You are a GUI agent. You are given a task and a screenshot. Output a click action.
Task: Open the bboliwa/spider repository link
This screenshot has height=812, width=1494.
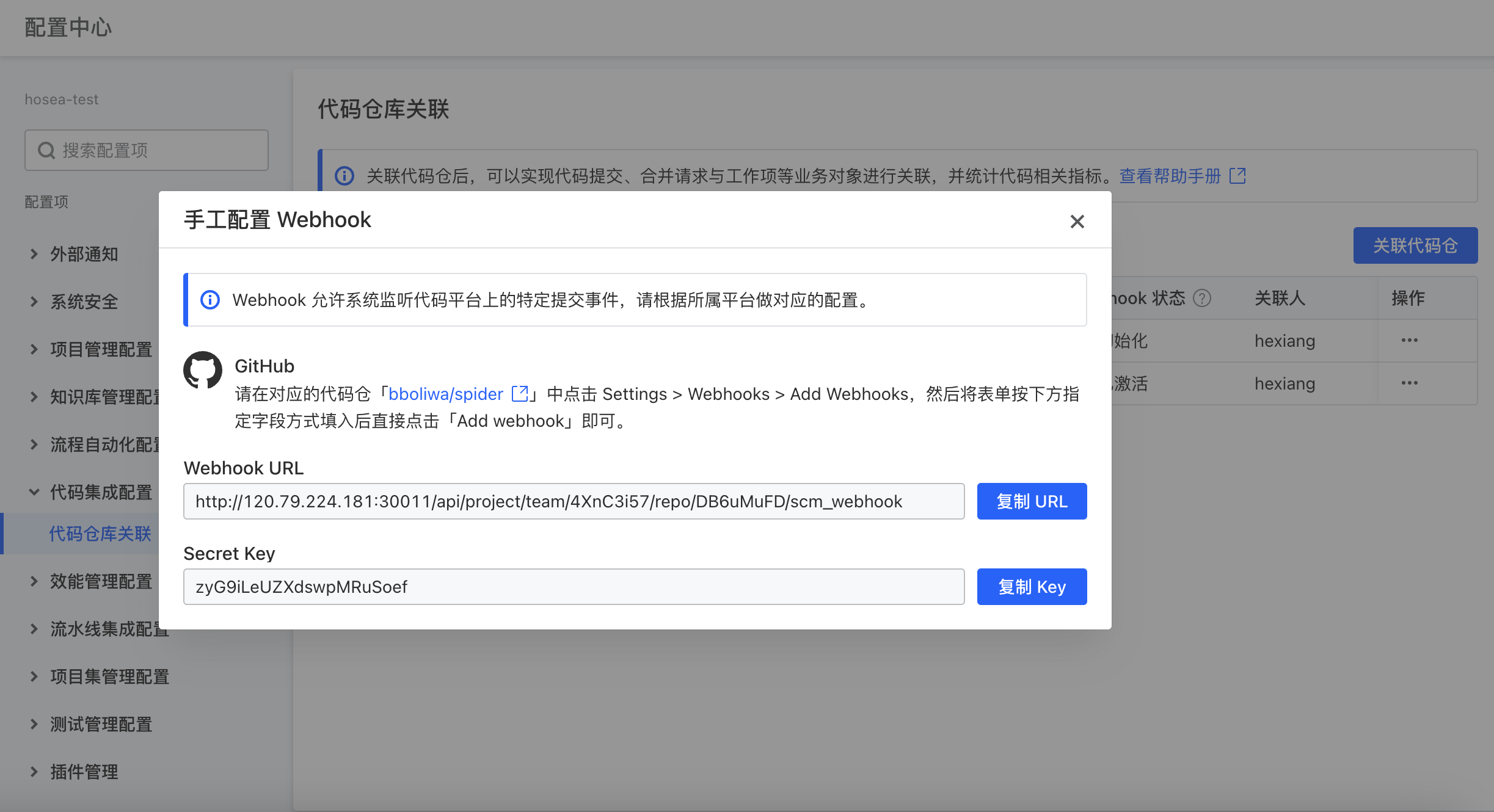click(x=446, y=394)
